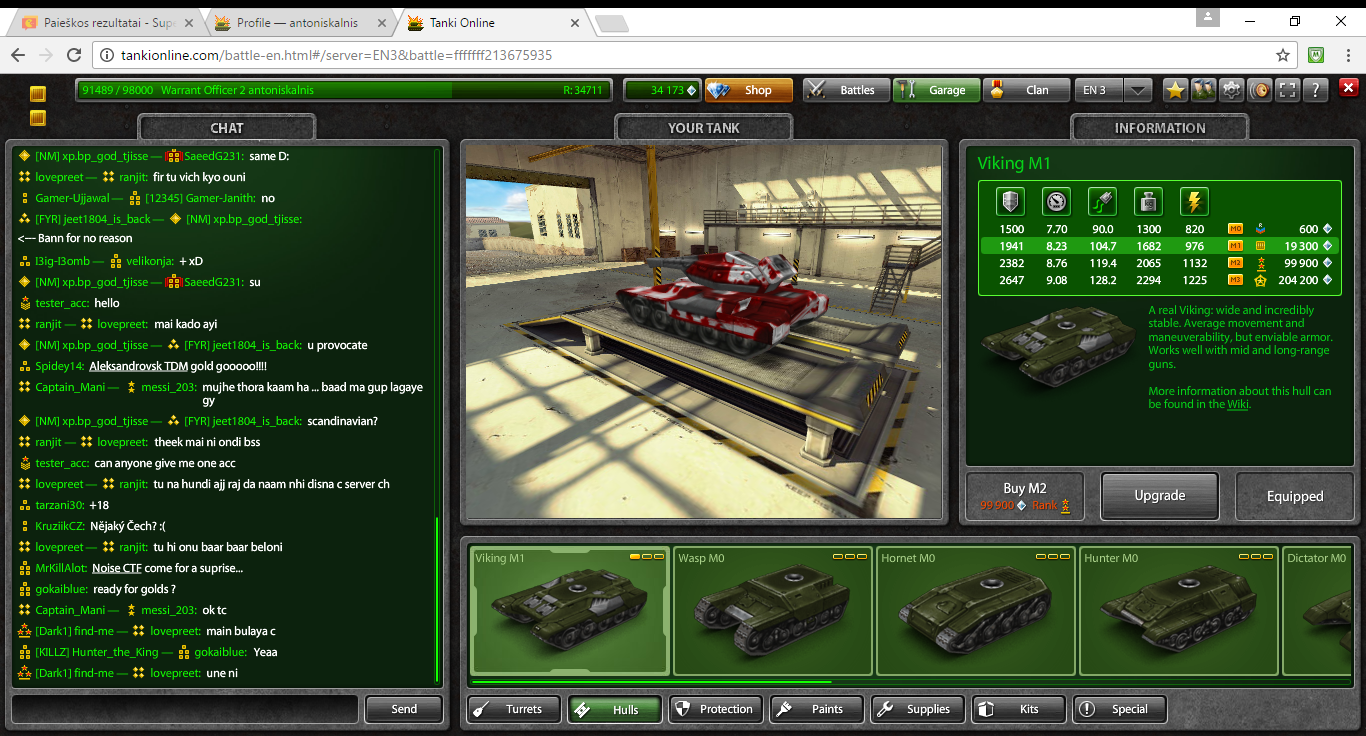Screen dimensions: 1366x736
Task: Focus the chat message input field
Action: coord(185,709)
